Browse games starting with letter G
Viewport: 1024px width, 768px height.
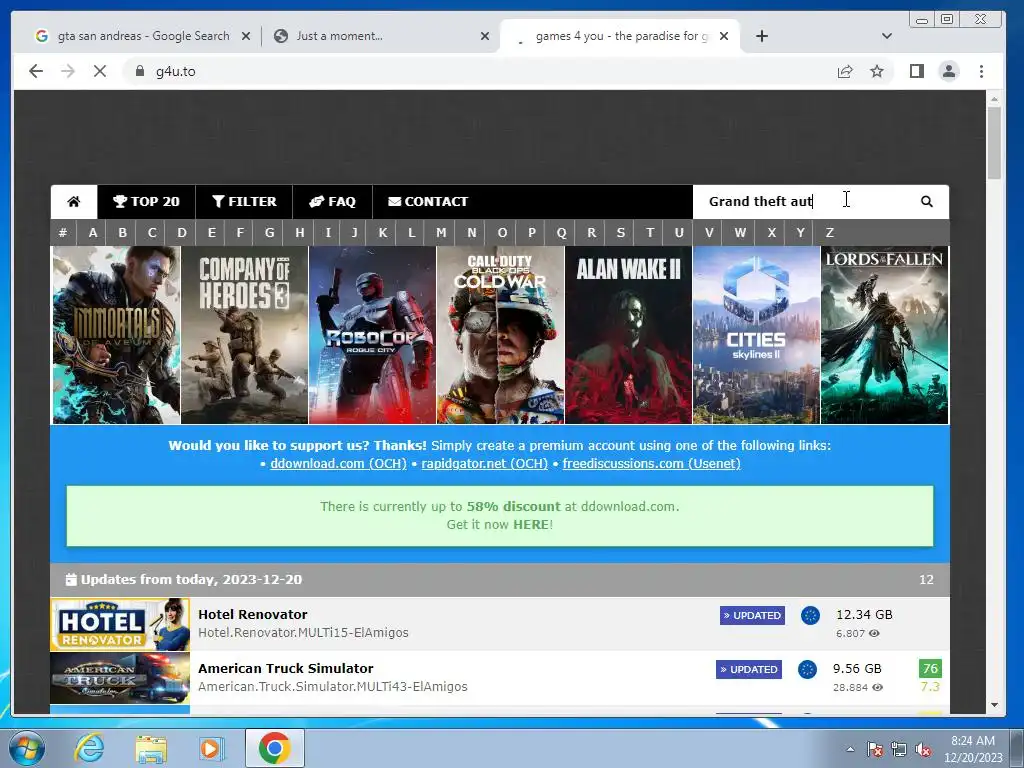(x=269, y=232)
